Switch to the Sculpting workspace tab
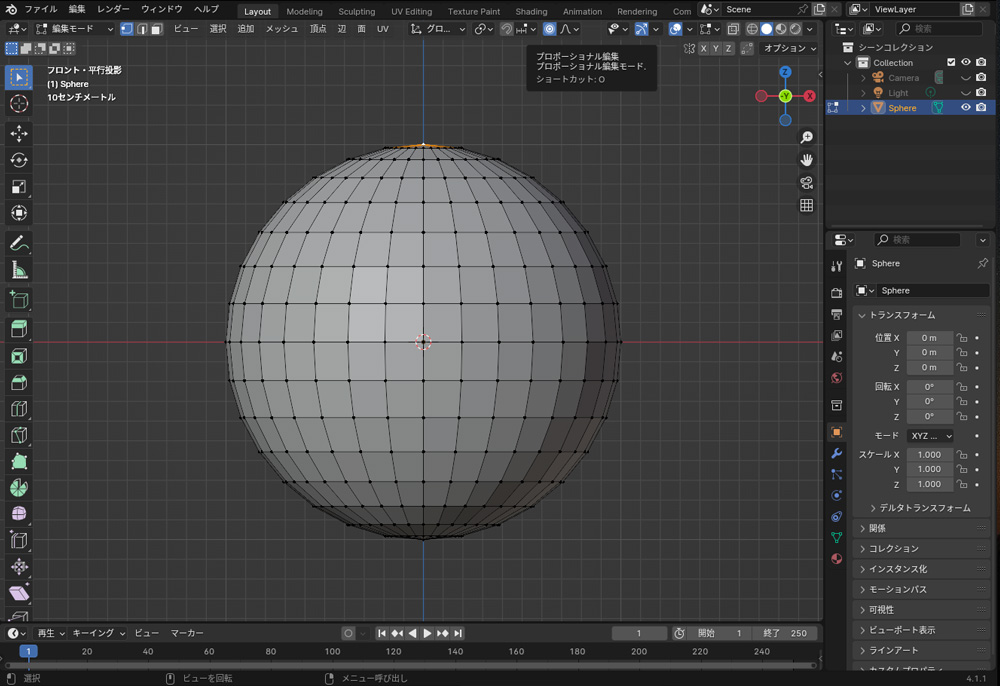 [356, 11]
